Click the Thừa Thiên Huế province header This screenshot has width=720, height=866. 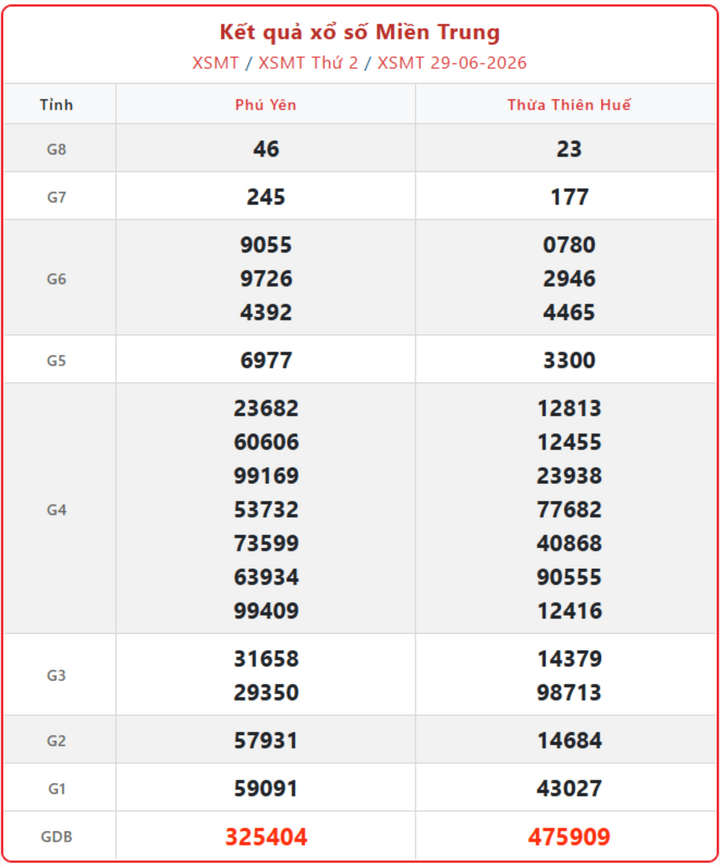pos(569,105)
